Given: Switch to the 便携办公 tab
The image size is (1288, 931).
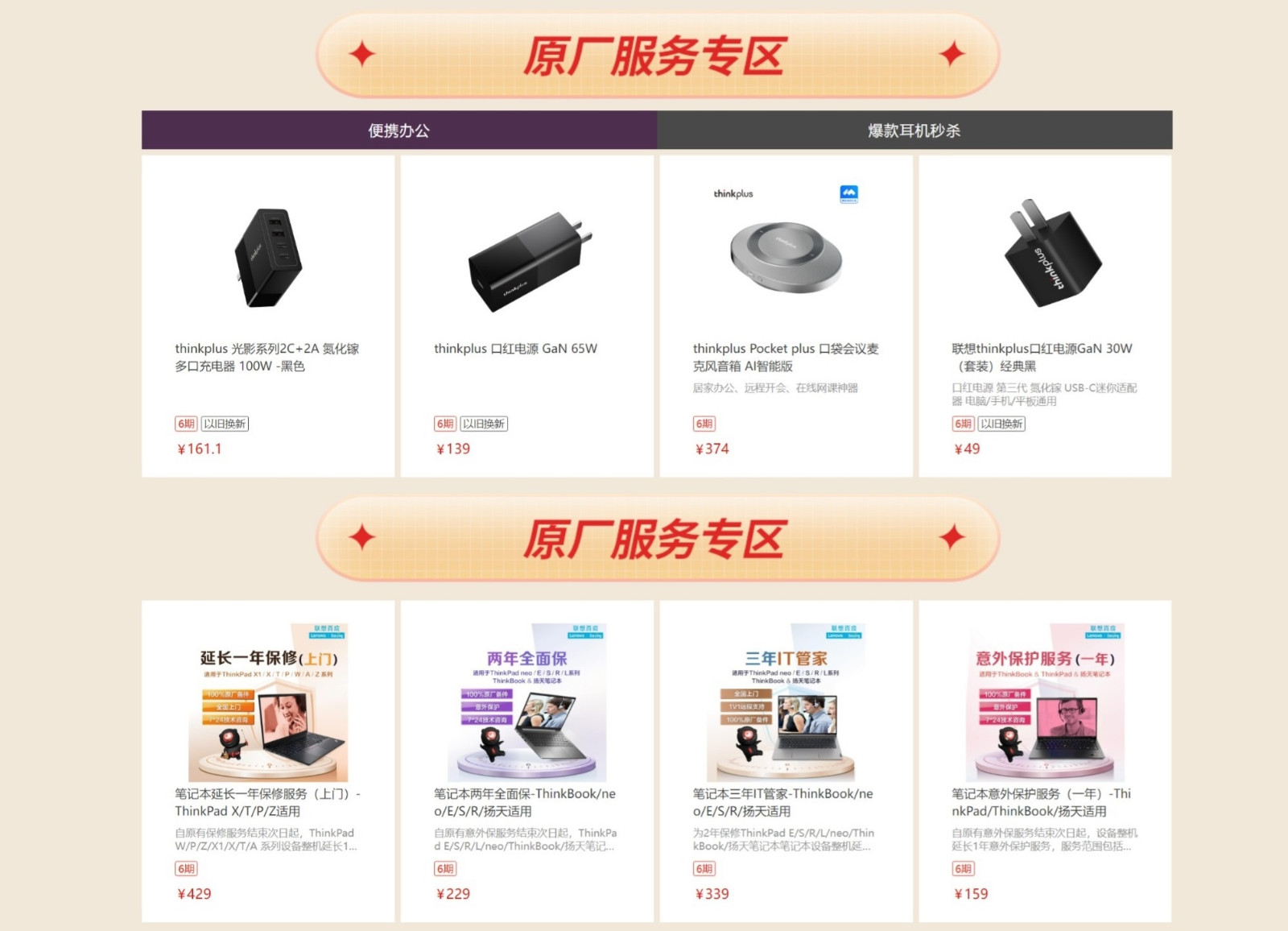Looking at the screenshot, I should click(x=399, y=130).
